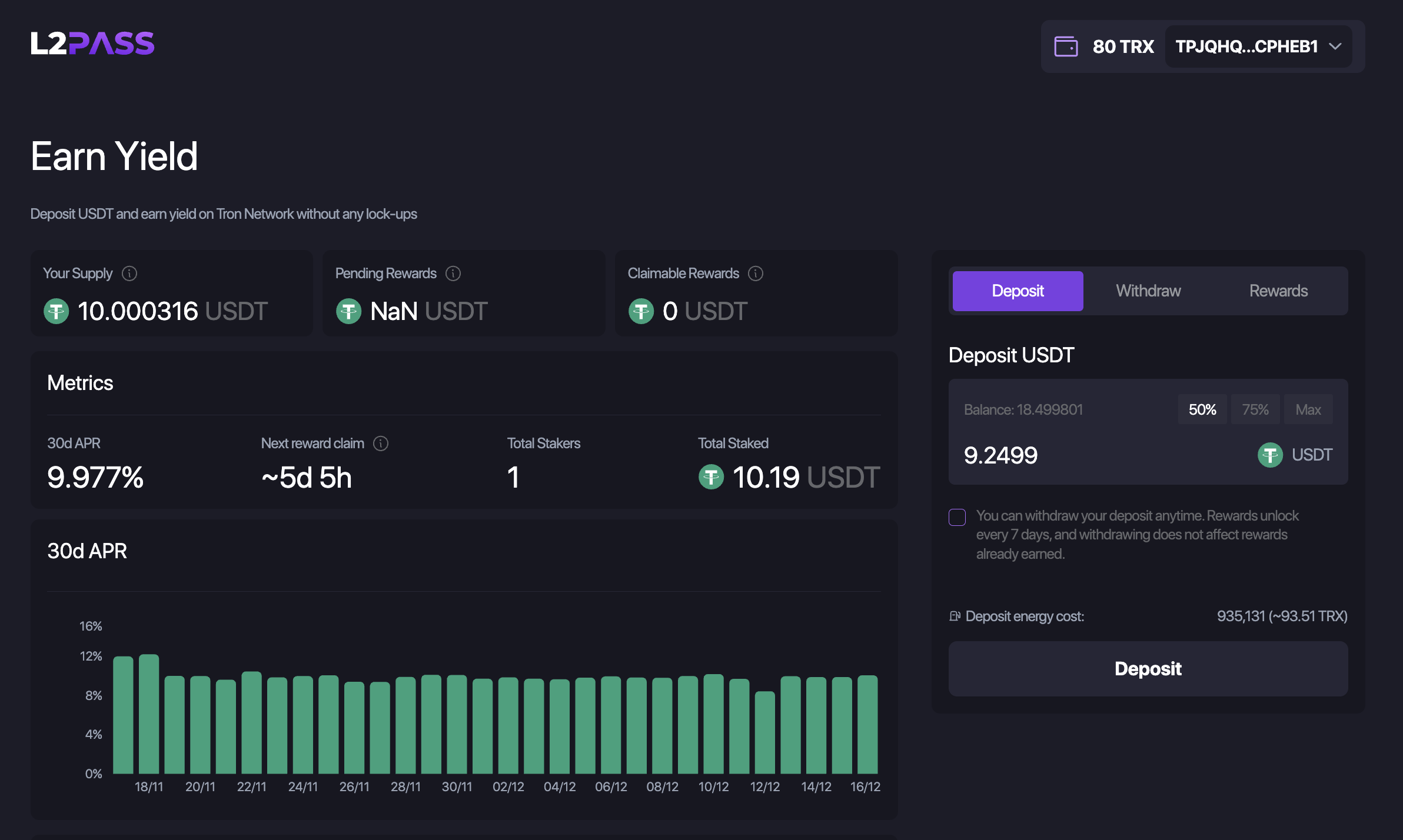Image resolution: width=1403 pixels, height=840 pixels.
Task: Switch to the Withdraw tab
Action: click(1148, 291)
